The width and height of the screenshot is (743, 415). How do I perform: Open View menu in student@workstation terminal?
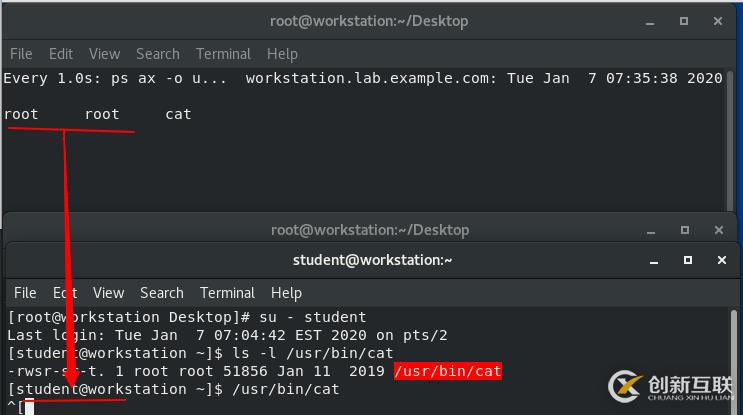(108, 293)
